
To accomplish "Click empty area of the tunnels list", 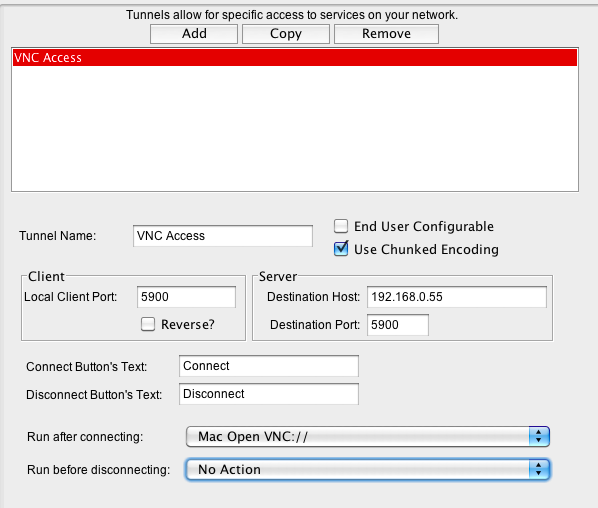I will 294,130.
